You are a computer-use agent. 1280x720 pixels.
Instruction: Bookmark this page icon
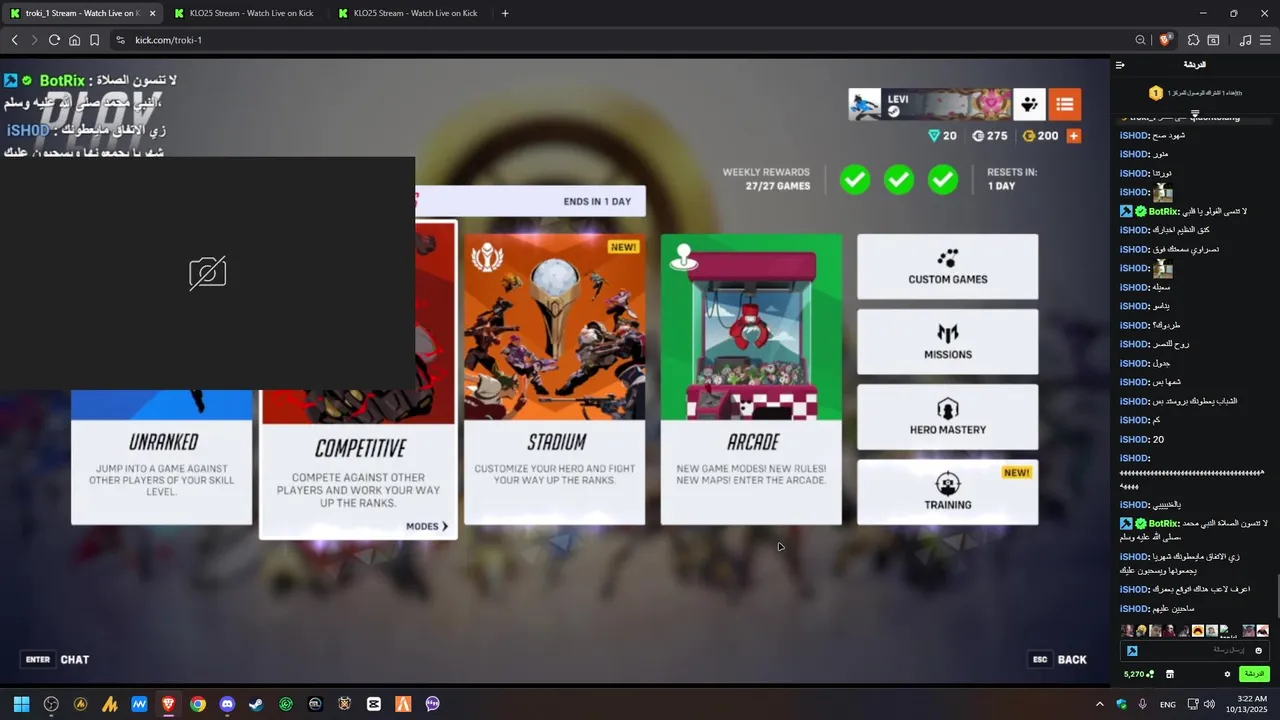pos(94,40)
